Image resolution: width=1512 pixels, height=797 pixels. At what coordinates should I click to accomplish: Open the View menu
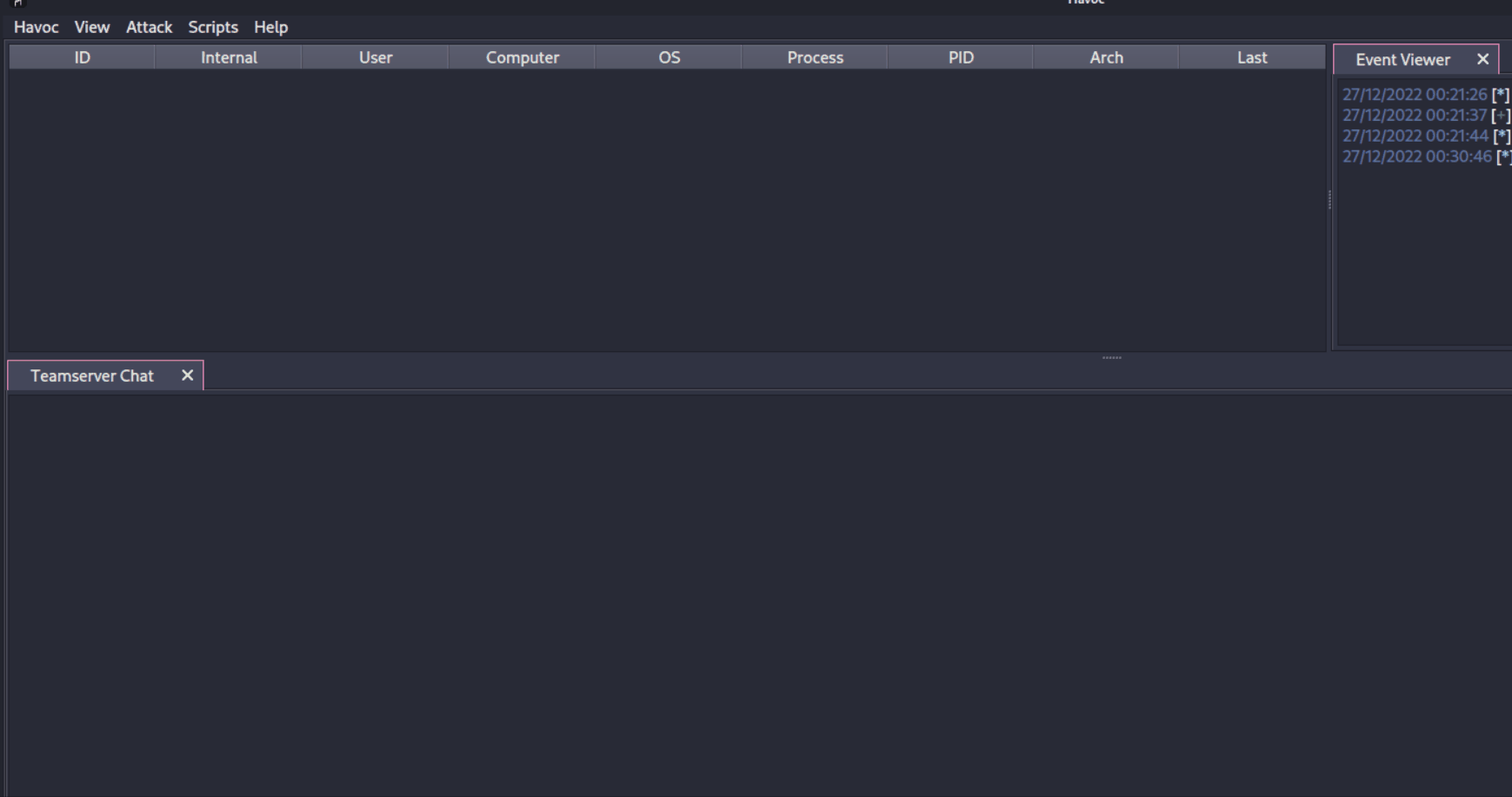click(91, 27)
